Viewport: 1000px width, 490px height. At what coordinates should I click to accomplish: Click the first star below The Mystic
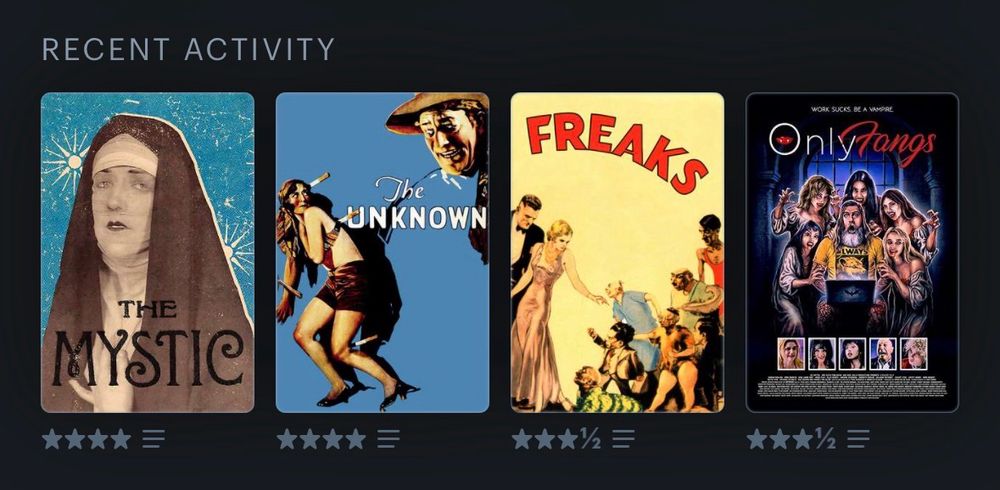click(52, 439)
